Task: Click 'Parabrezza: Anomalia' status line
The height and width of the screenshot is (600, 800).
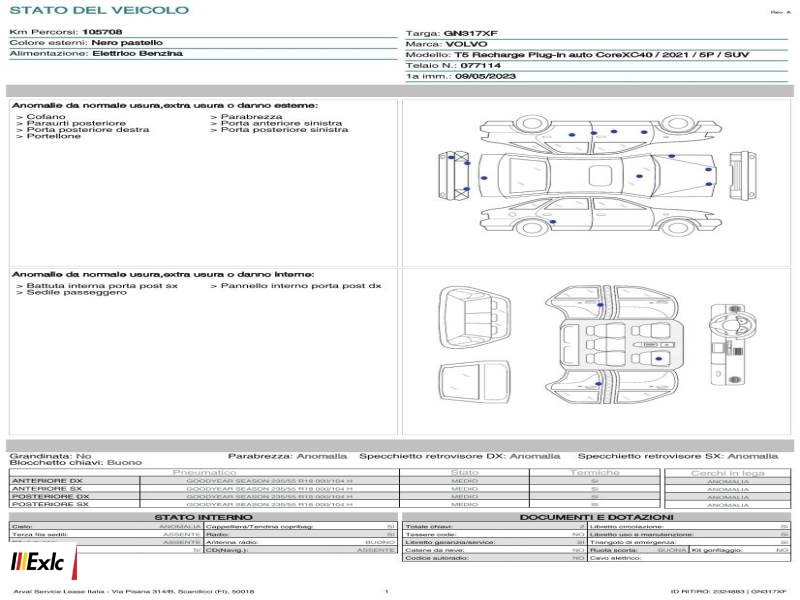Action: (287, 456)
